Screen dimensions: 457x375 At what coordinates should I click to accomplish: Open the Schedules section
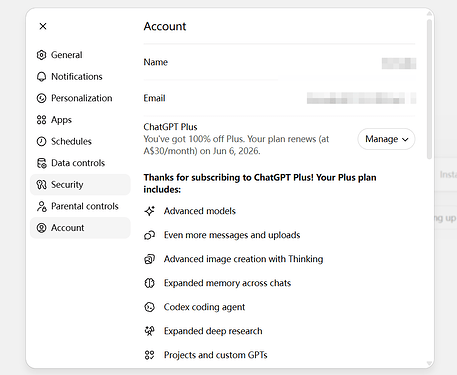click(80, 141)
